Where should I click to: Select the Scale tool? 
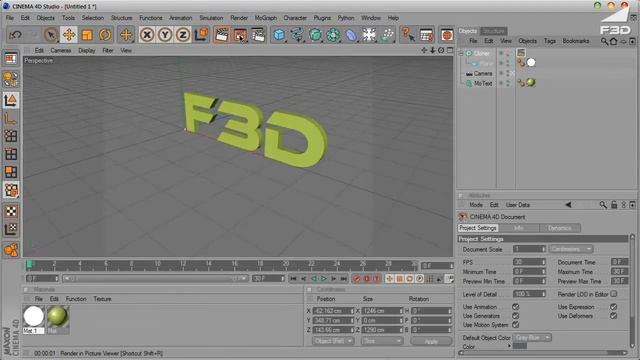point(87,35)
